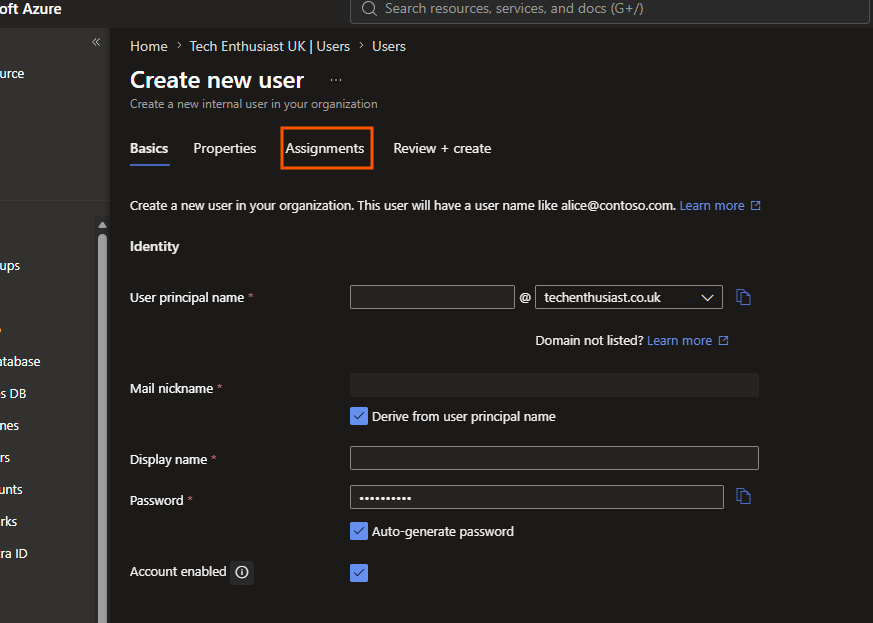Screen dimensions: 873x623
Task: Click the sidebar item ending in 'atabase'
Action: [x=20, y=362]
